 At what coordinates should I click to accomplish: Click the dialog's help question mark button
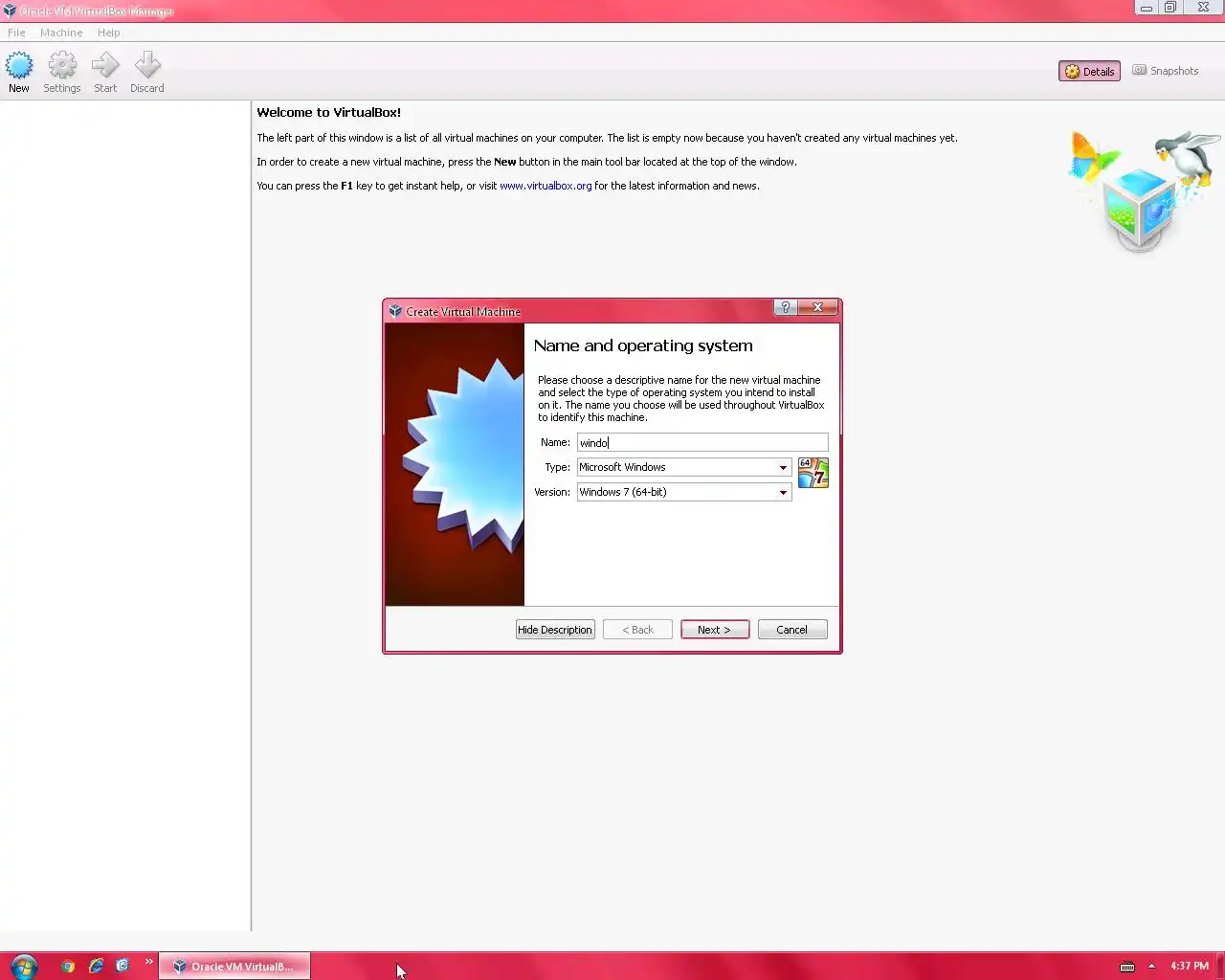(786, 307)
